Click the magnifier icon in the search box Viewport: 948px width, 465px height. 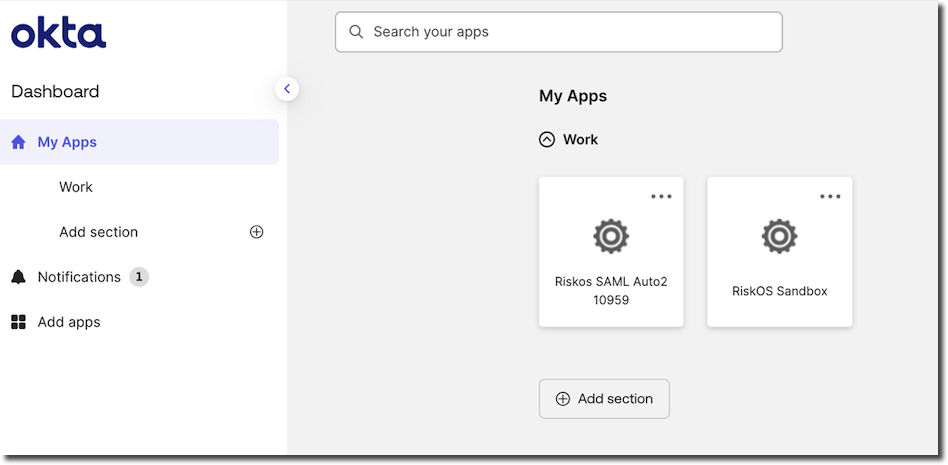pos(356,32)
